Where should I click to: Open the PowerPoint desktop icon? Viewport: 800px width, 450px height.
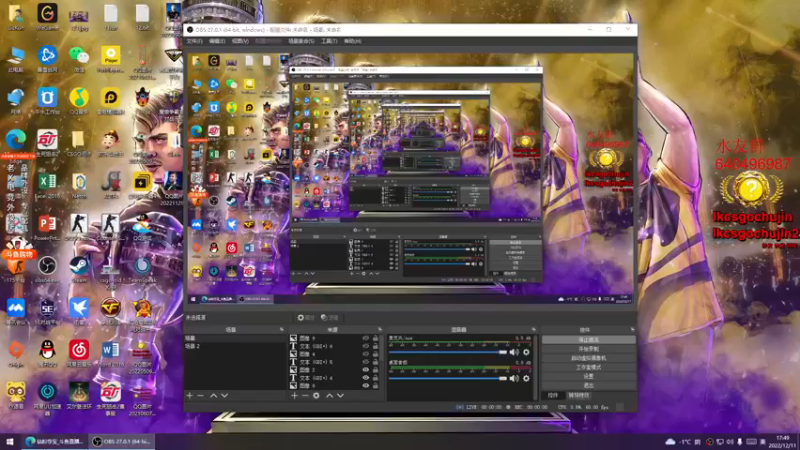click(x=47, y=225)
